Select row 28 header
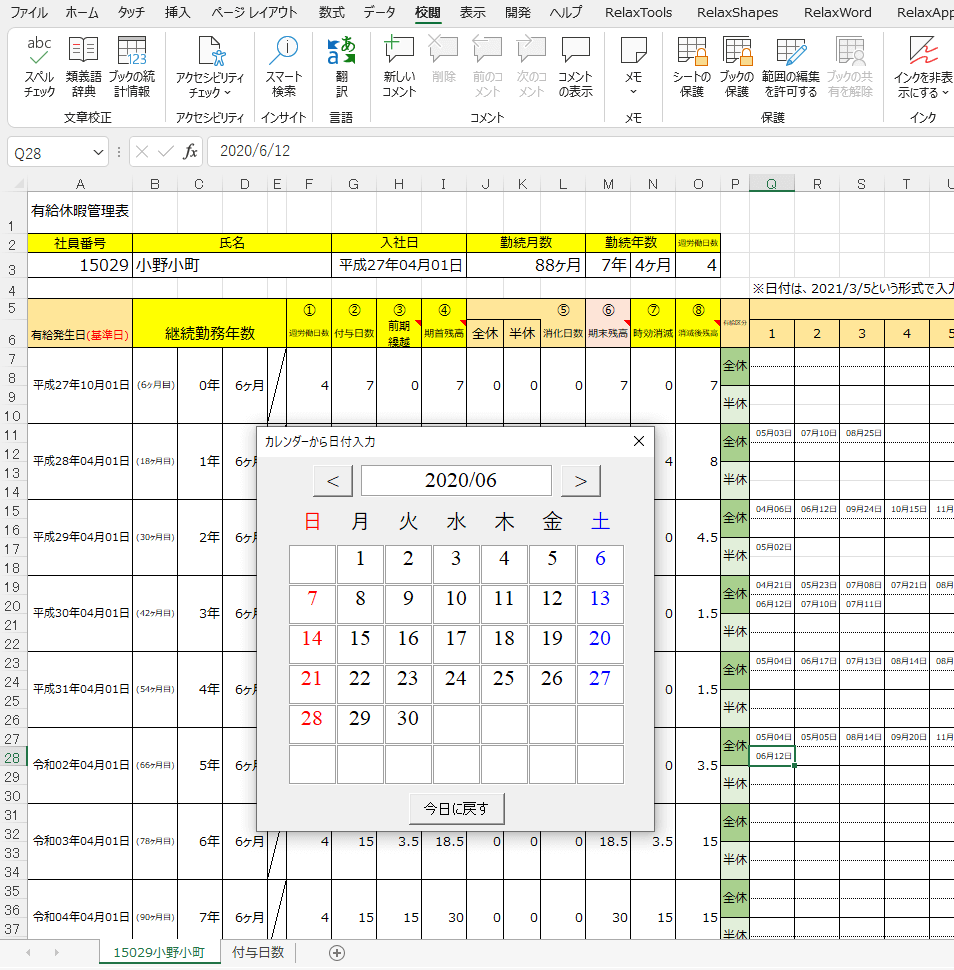Viewport: 954px width, 970px height. (x=12, y=757)
